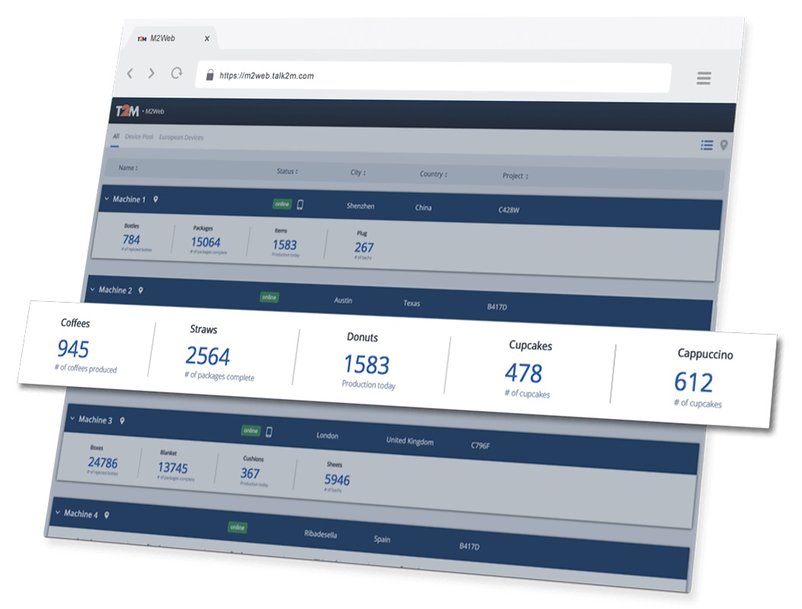The width and height of the screenshot is (802, 609).
Task: Click London city cell
Action: point(327,436)
